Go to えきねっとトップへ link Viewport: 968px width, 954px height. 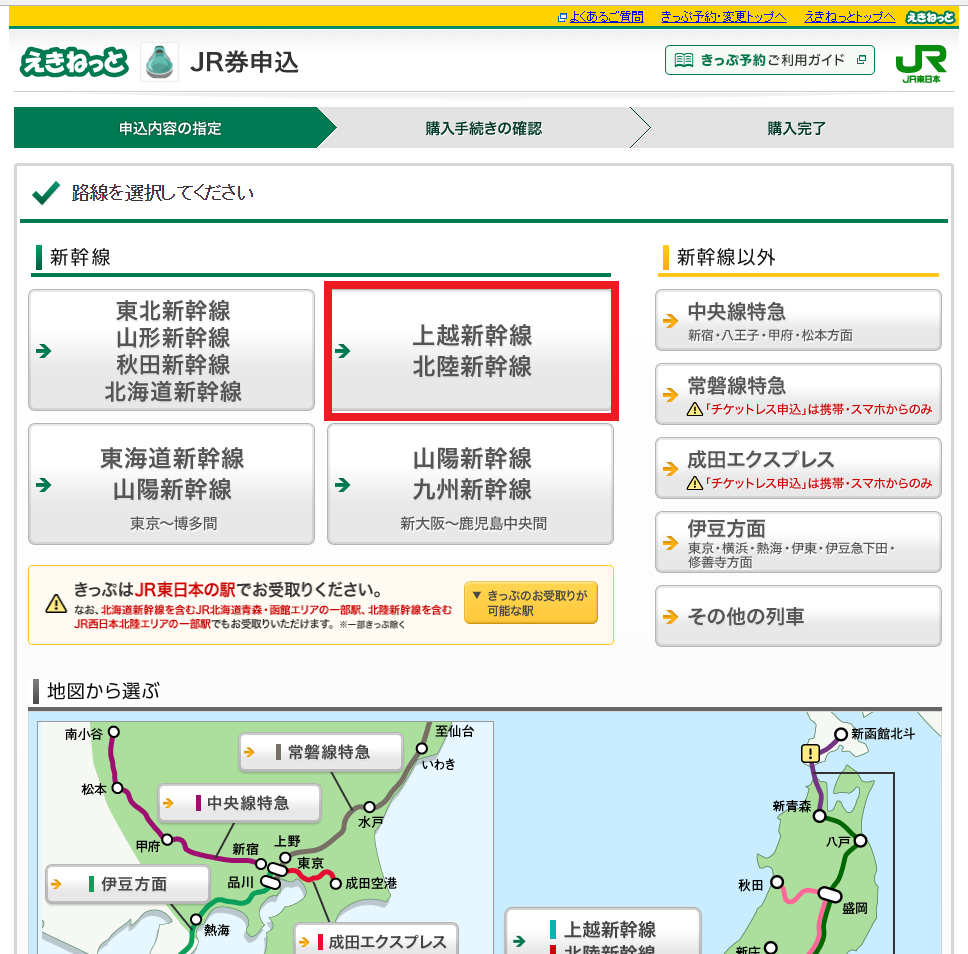click(849, 17)
